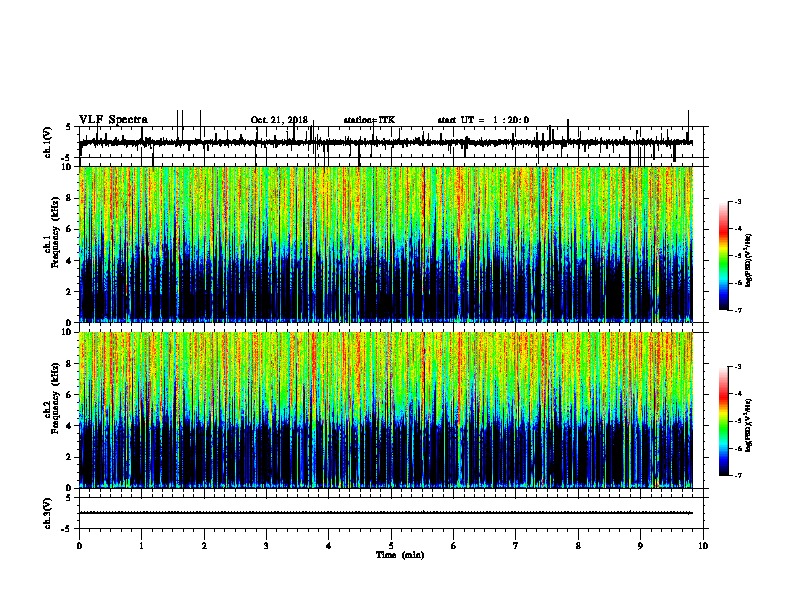Click the "ch.1(V)" waveform axis label
792x612 pixels.
tap(48, 142)
